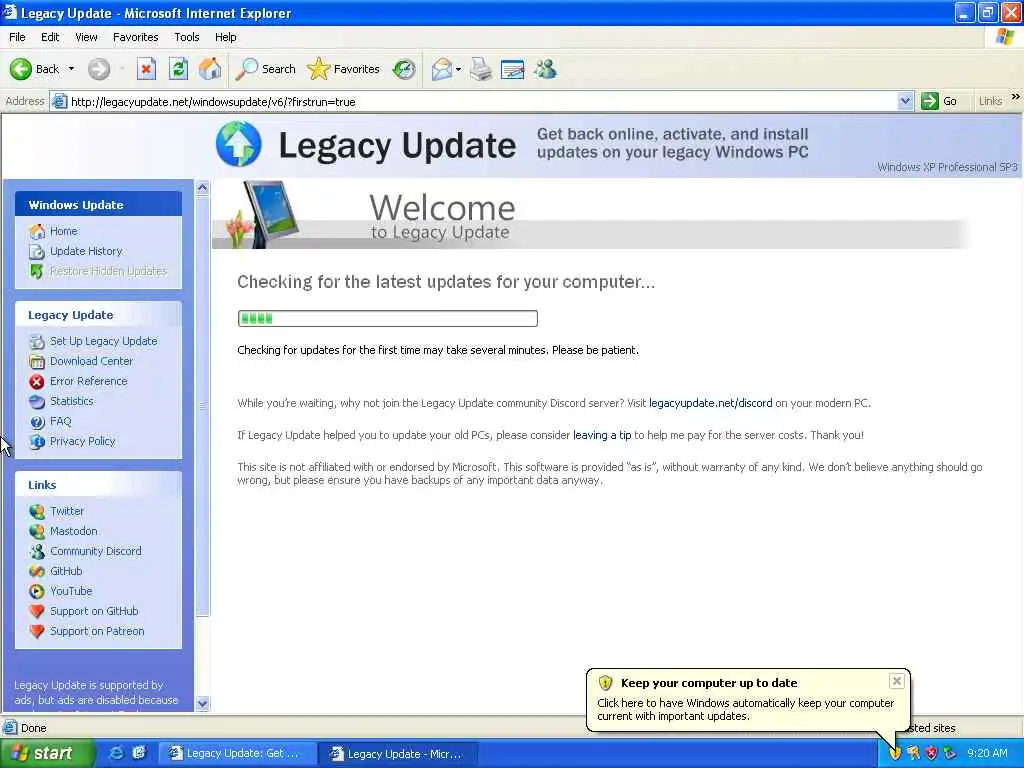Click the sidebar scroll down arrow

(x=202, y=703)
